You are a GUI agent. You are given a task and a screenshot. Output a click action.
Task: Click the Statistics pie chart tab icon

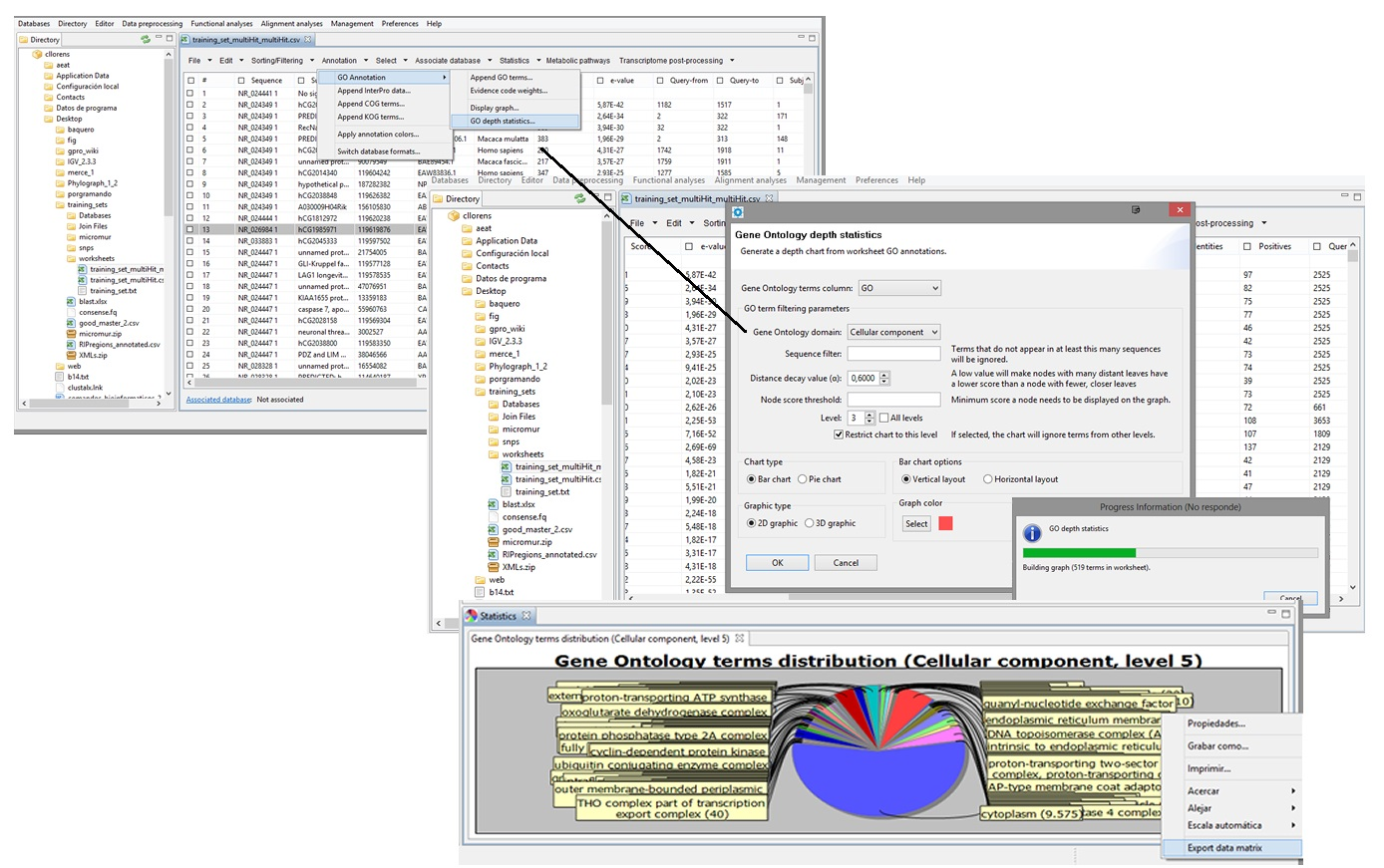pyautogui.click(x=473, y=616)
